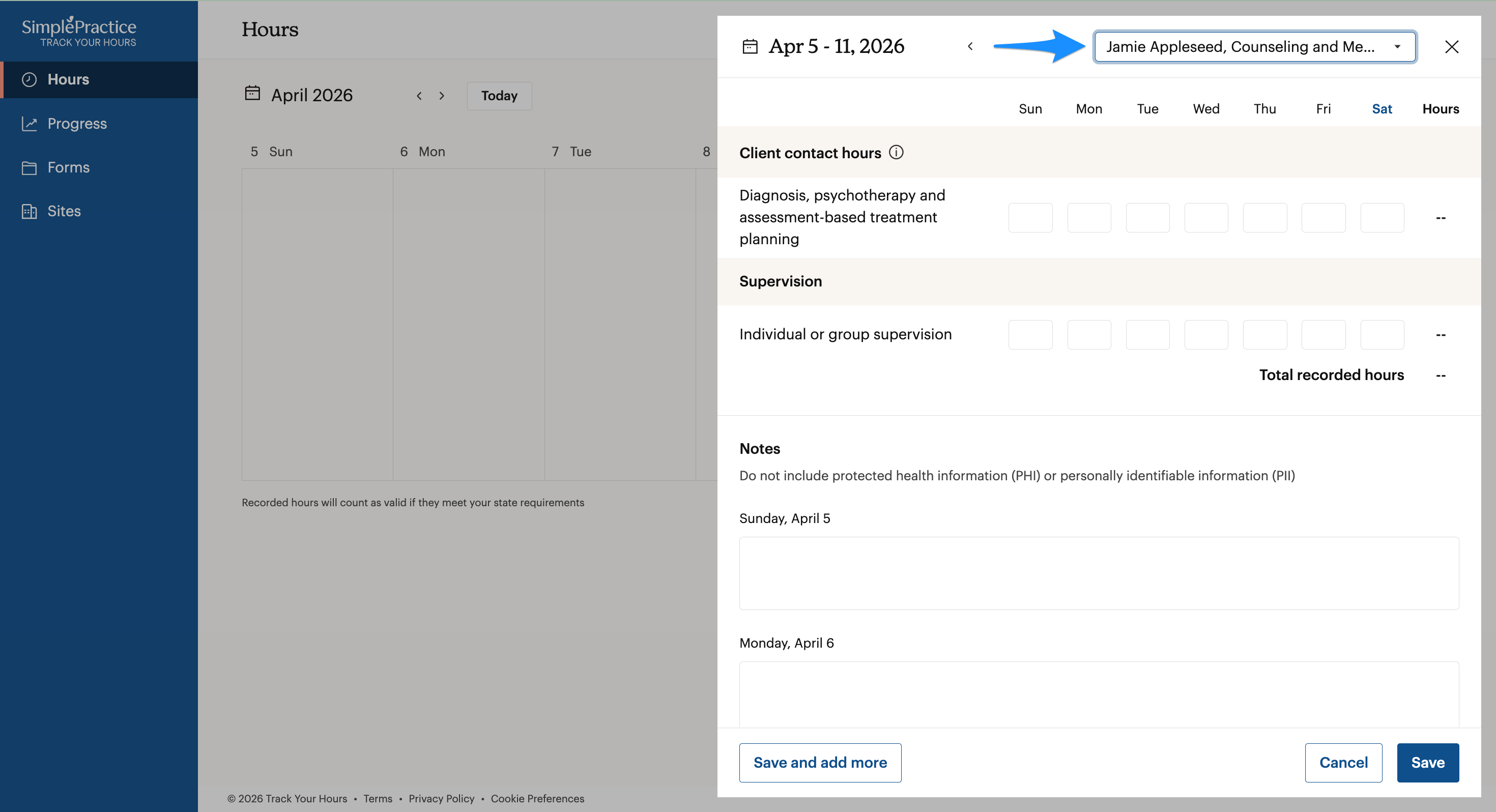Click the calendar icon beside April 2026
Viewport: 1496px width, 812px height.
coord(252,93)
